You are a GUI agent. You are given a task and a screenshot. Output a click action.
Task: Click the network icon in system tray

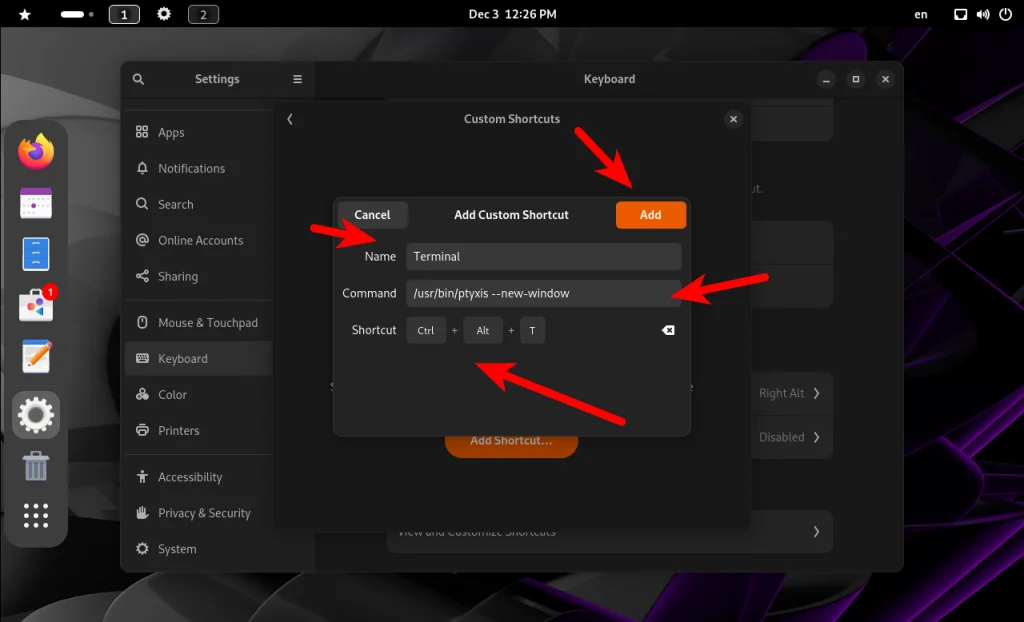pyautogui.click(x=961, y=14)
